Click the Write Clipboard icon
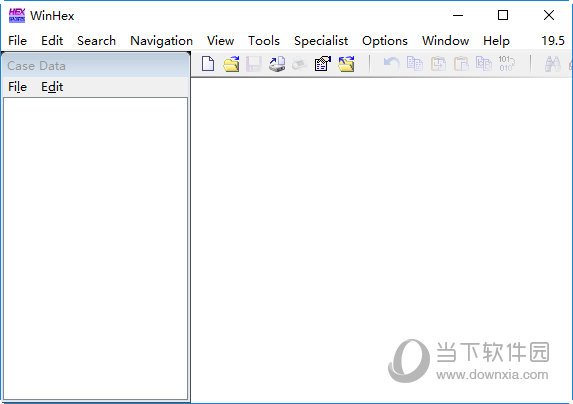Screen dimensions: 573x404 click(x=438, y=64)
